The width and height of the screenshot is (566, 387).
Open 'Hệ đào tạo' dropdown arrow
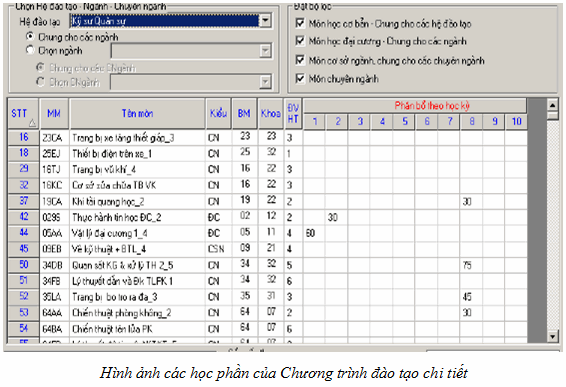(x=265, y=21)
